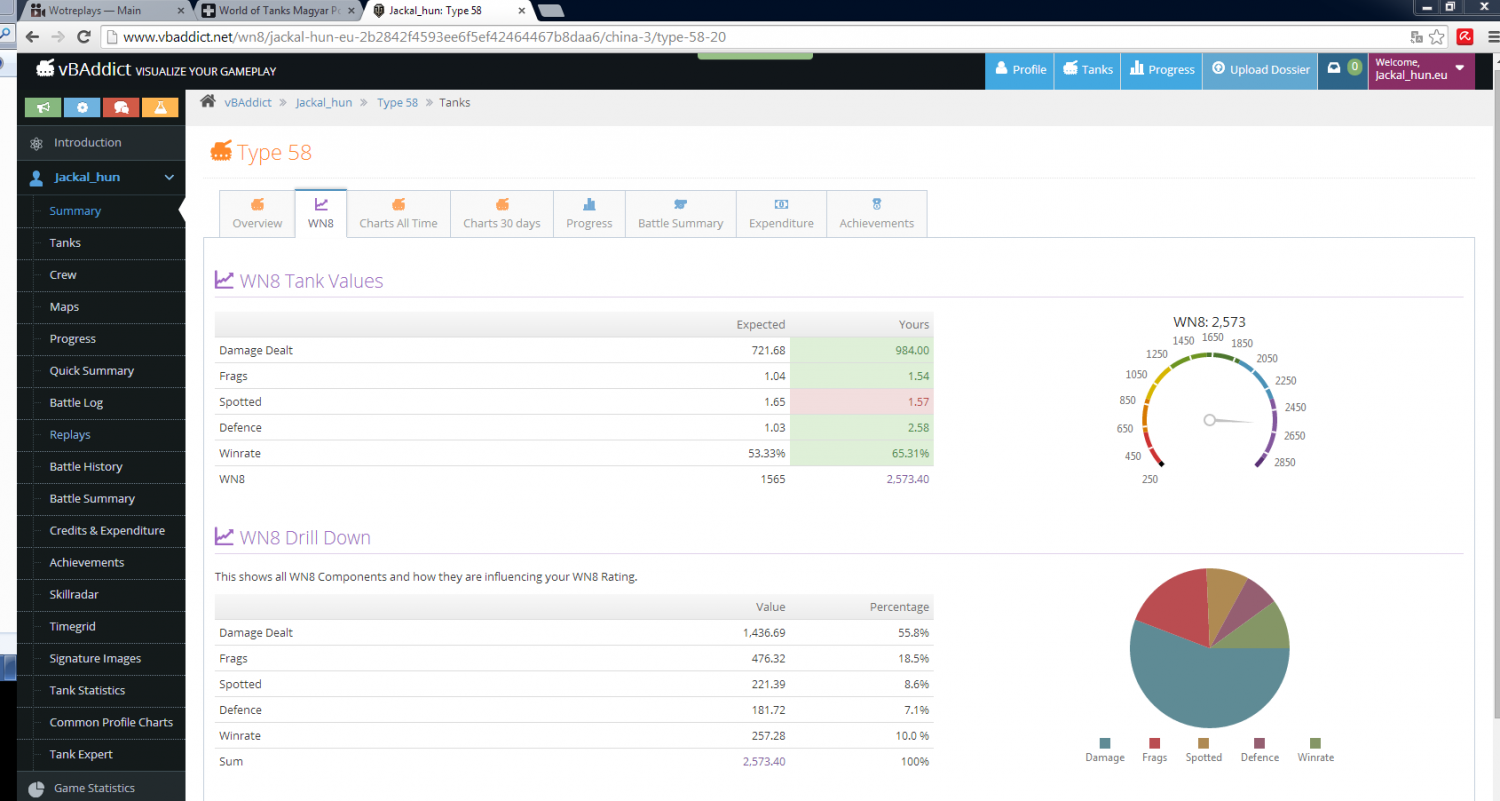1500x801 pixels.
Task: Switch to the Progress tab
Action: click(x=589, y=213)
